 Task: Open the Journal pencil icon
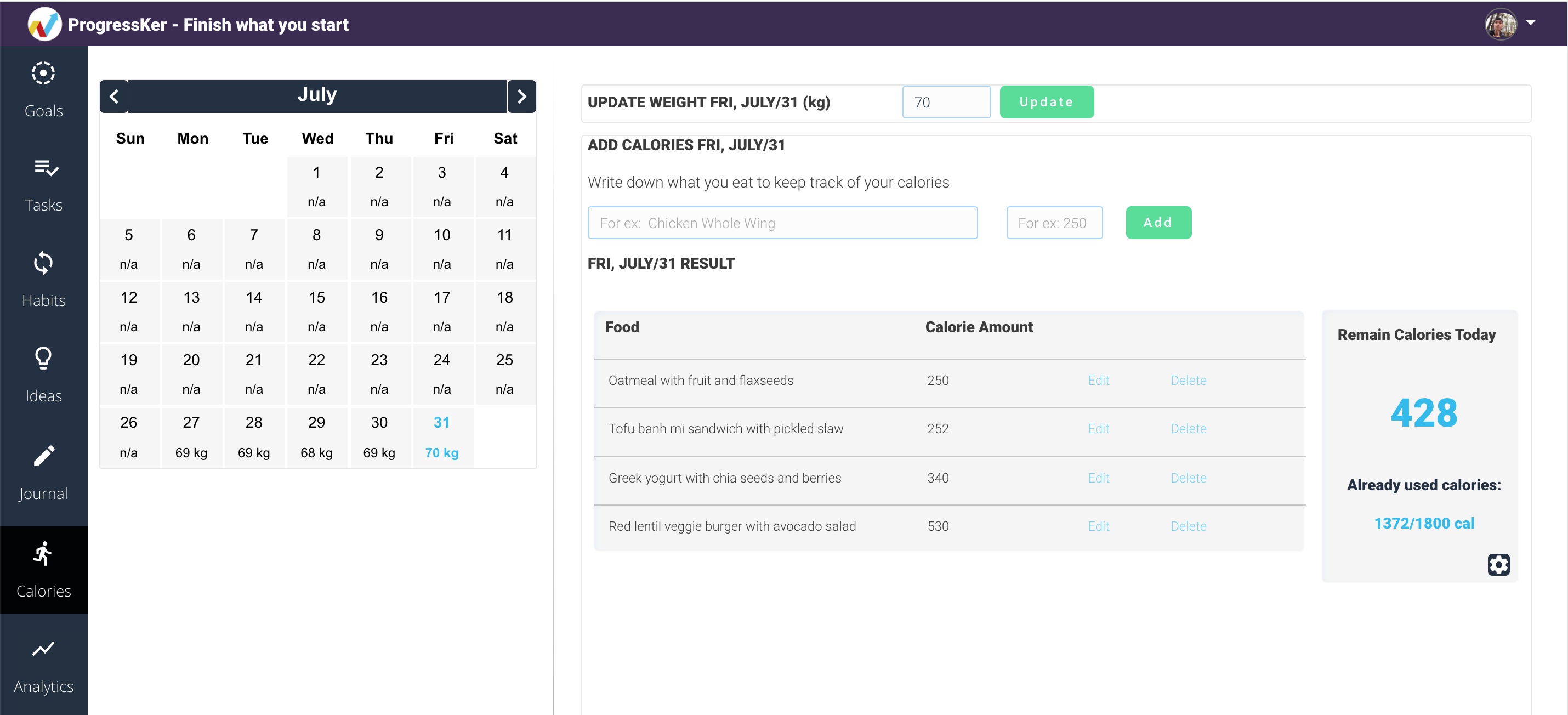click(44, 455)
